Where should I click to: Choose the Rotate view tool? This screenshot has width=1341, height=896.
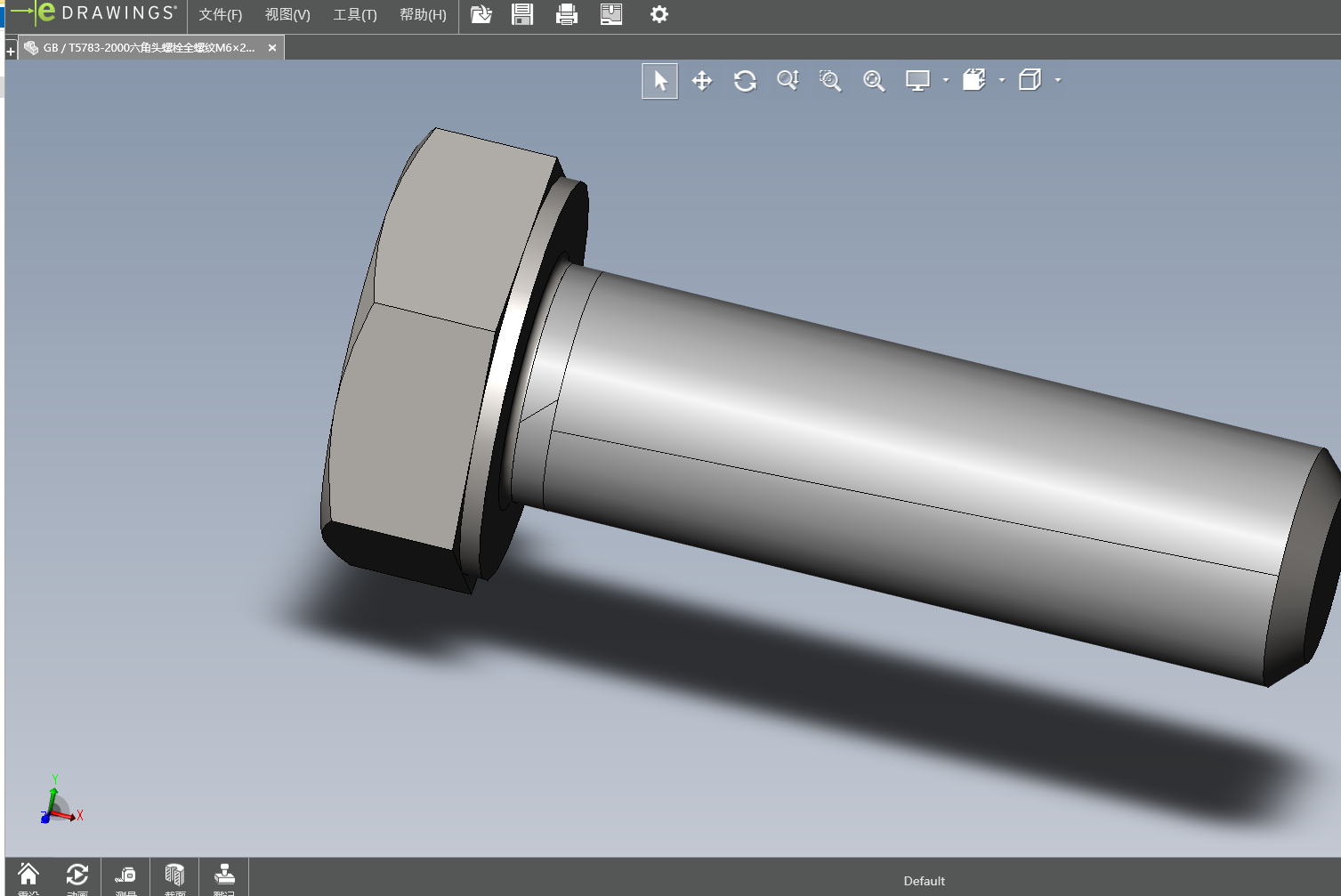point(745,81)
